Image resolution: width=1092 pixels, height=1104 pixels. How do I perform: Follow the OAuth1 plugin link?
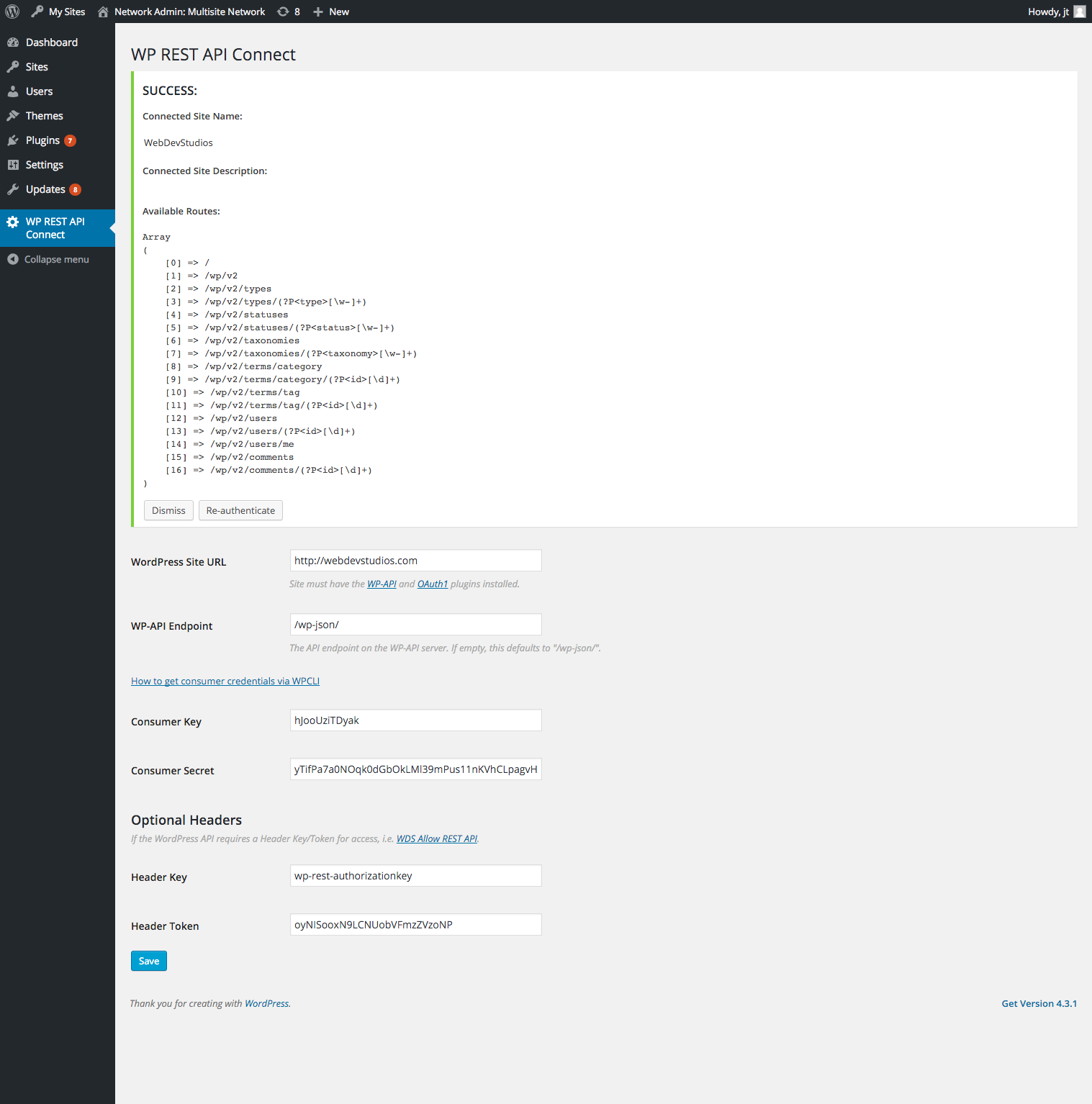click(x=433, y=584)
